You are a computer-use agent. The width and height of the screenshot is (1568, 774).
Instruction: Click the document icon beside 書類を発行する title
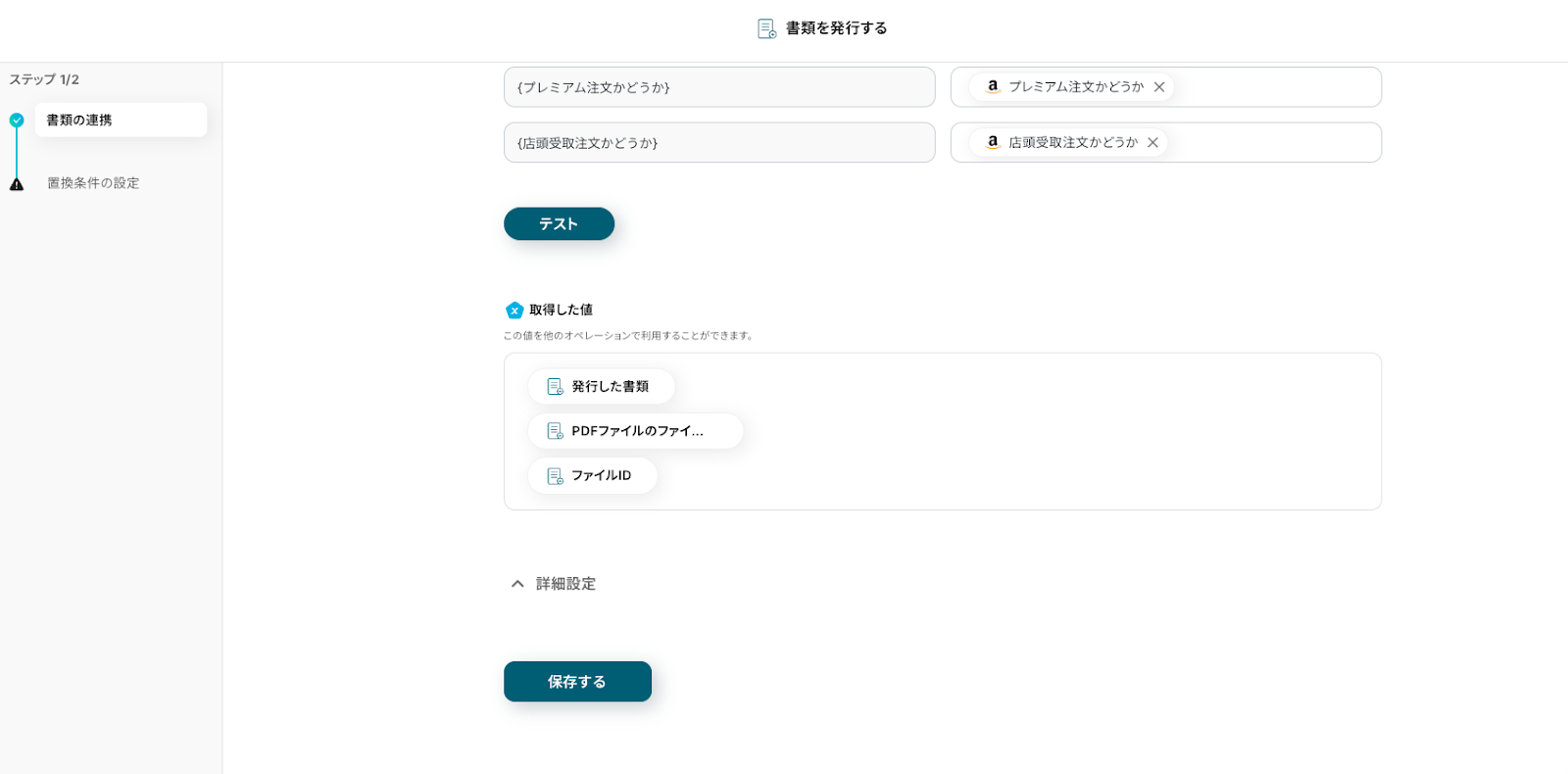(766, 28)
